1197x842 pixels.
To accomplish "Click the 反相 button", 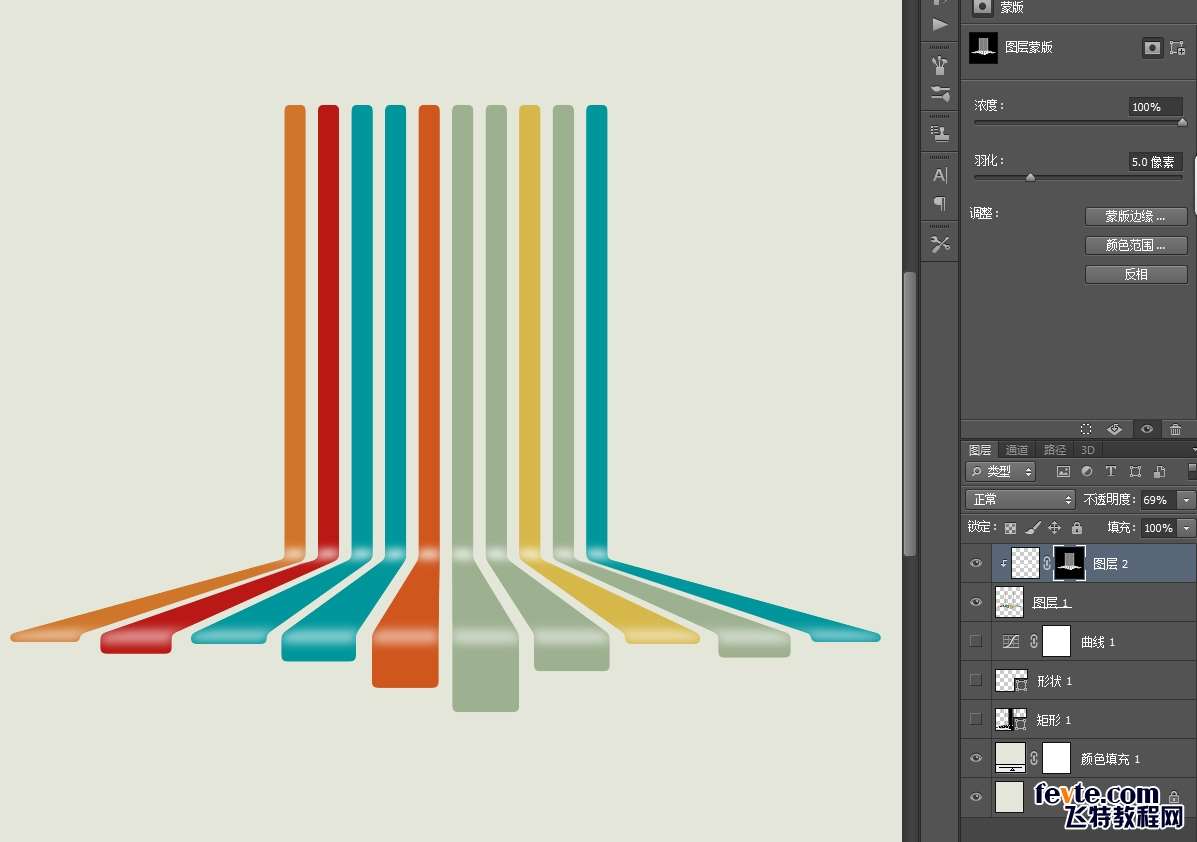I will click(1136, 274).
